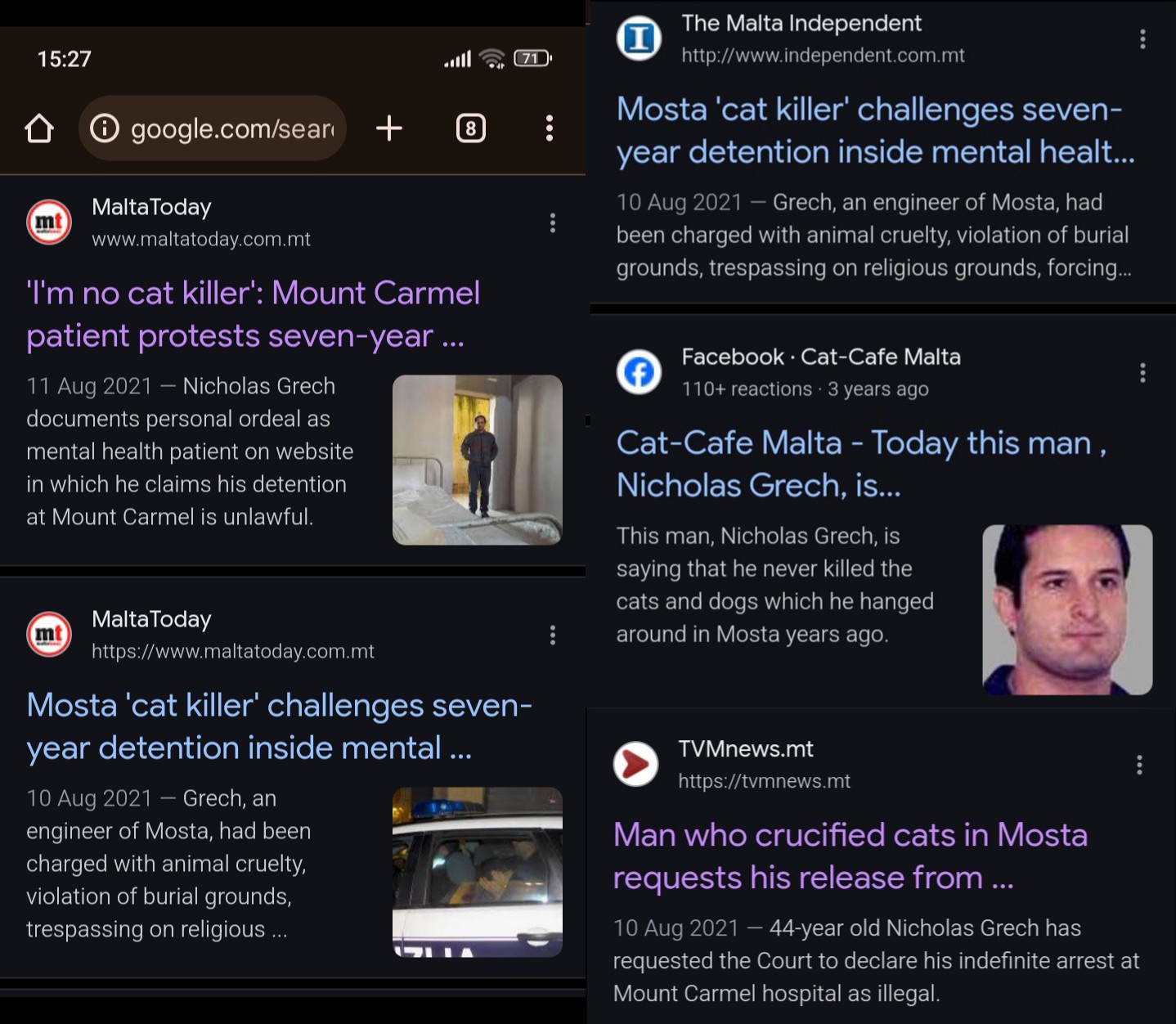Click 'The Malta Independent' source name

(801, 24)
